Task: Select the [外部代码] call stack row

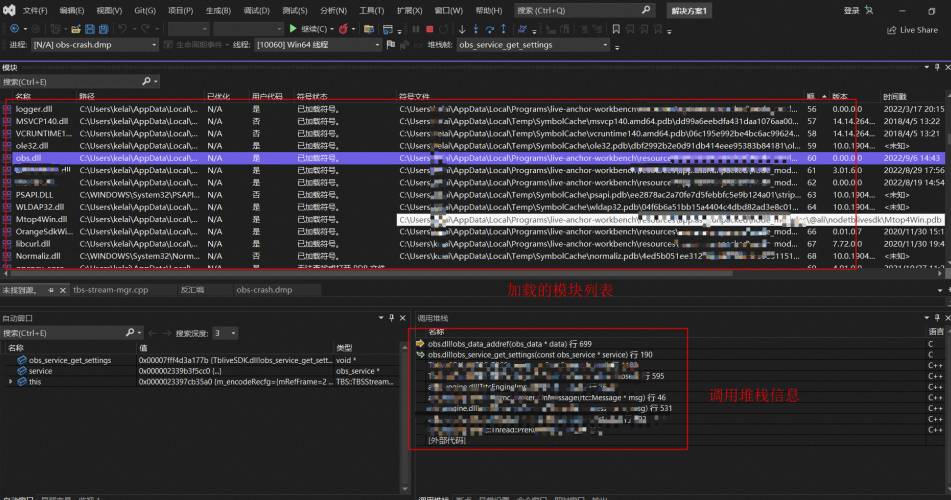Action: [x=446, y=440]
